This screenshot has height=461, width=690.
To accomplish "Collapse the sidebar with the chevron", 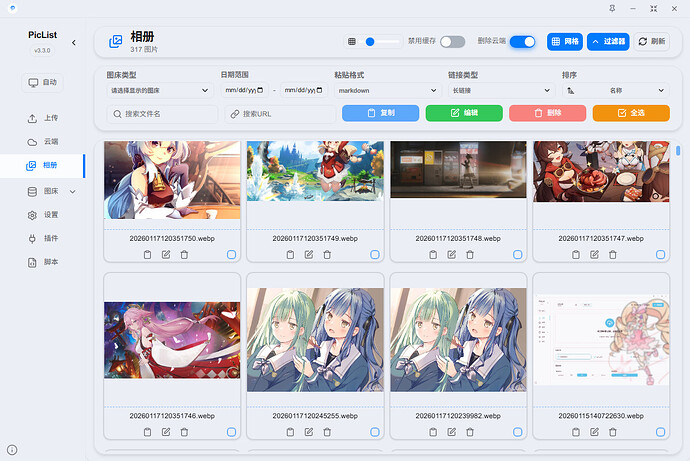I will 73,43.
